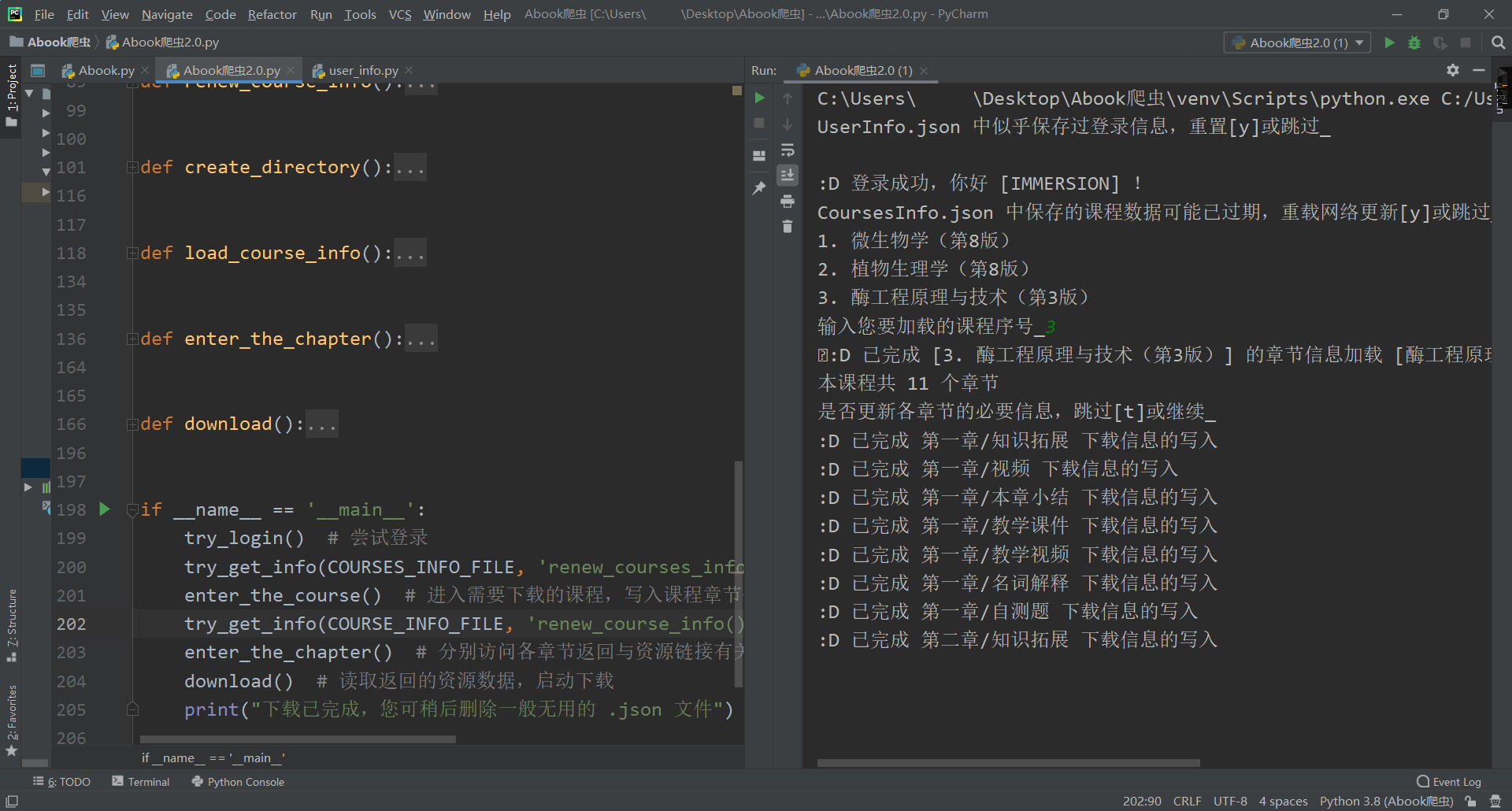The image size is (1512, 811).
Task: Open the 7: Structure tool window
Action: tap(11, 625)
